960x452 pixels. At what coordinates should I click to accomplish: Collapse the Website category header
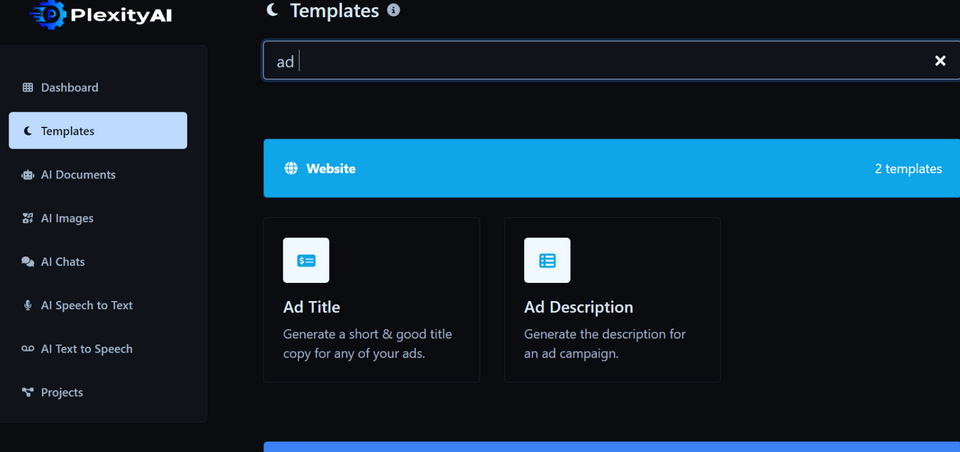(x=611, y=169)
